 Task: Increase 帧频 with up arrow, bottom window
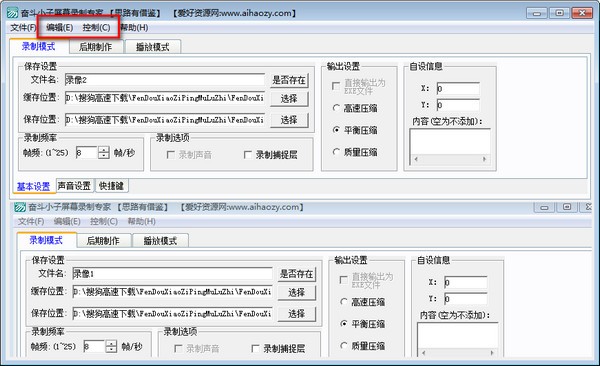point(111,343)
